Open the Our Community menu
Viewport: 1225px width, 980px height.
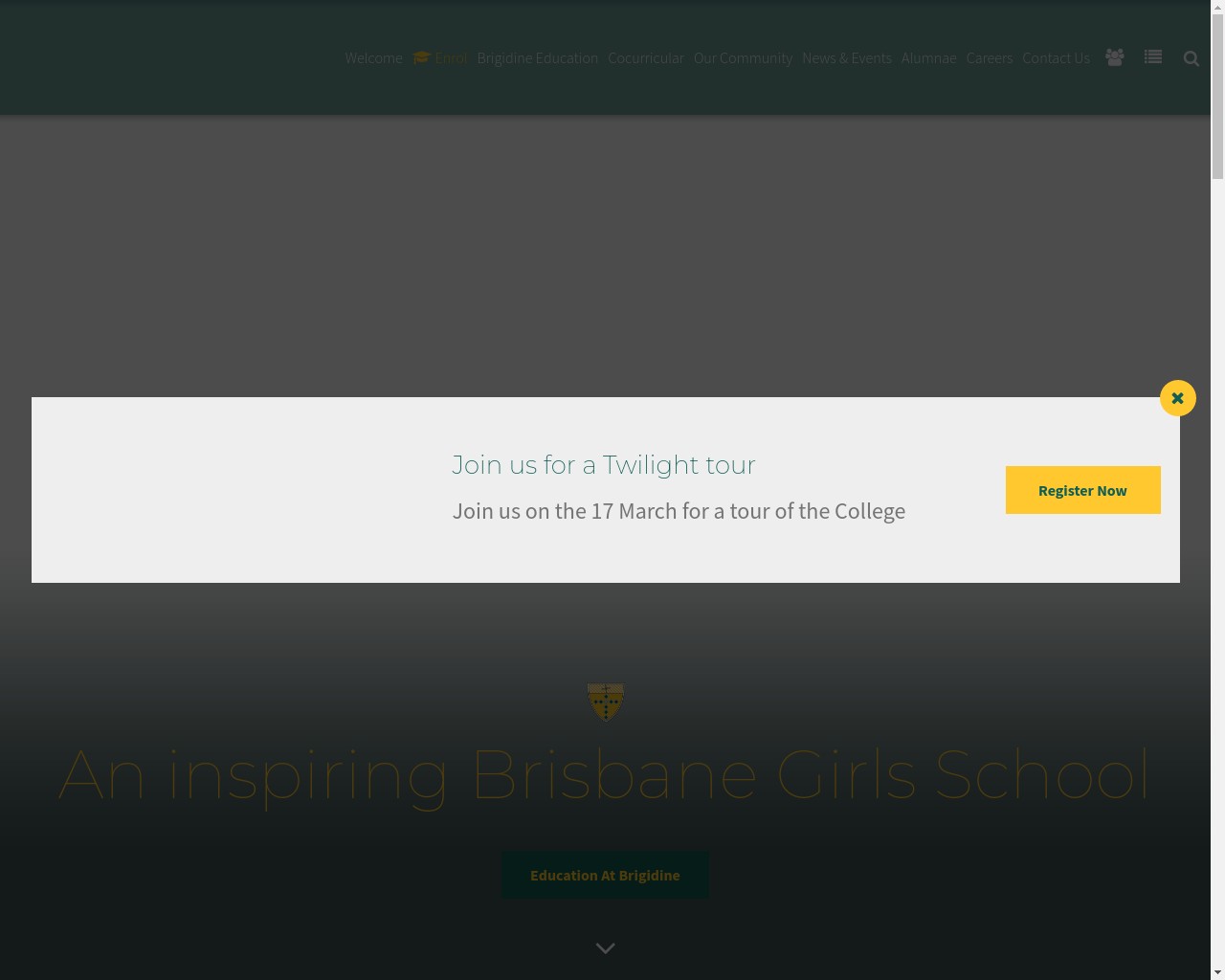(743, 58)
